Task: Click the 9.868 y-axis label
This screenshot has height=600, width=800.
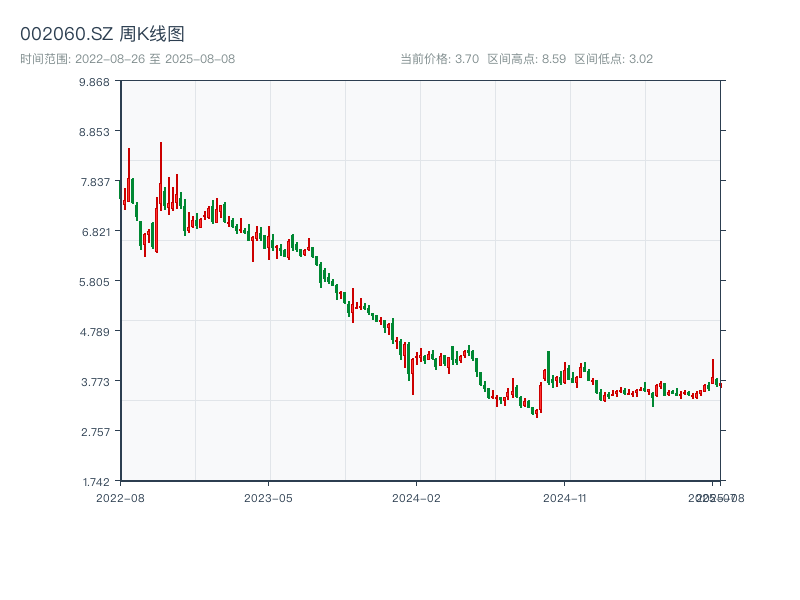Action: click(x=94, y=82)
